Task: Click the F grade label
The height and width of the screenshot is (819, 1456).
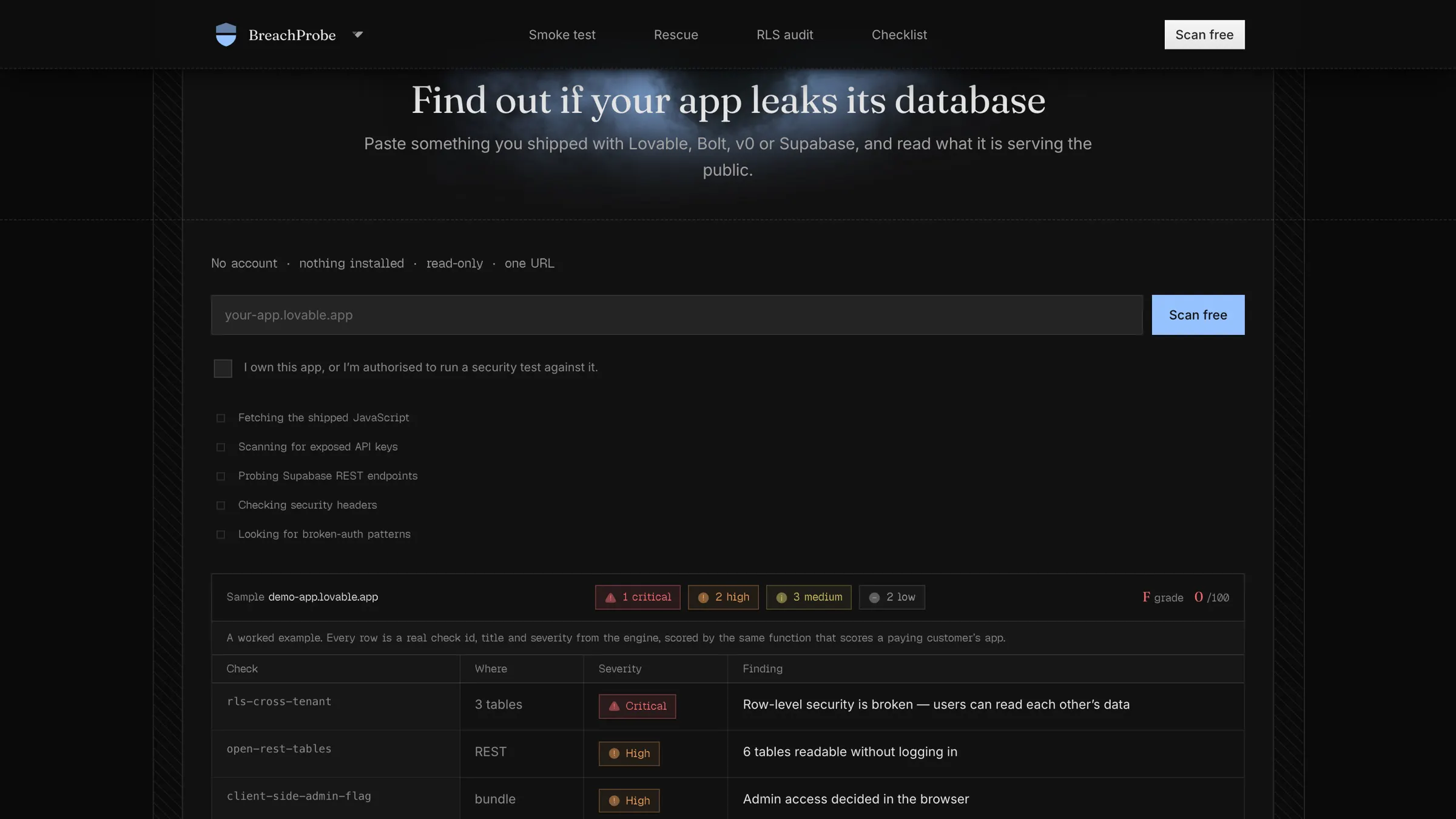Action: click(1162, 597)
